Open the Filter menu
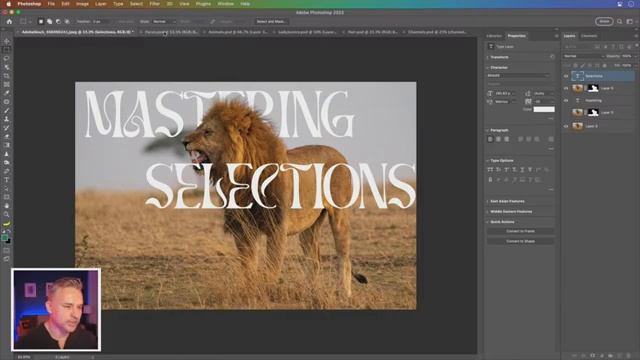This screenshot has width=640, height=360. click(x=154, y=4)
